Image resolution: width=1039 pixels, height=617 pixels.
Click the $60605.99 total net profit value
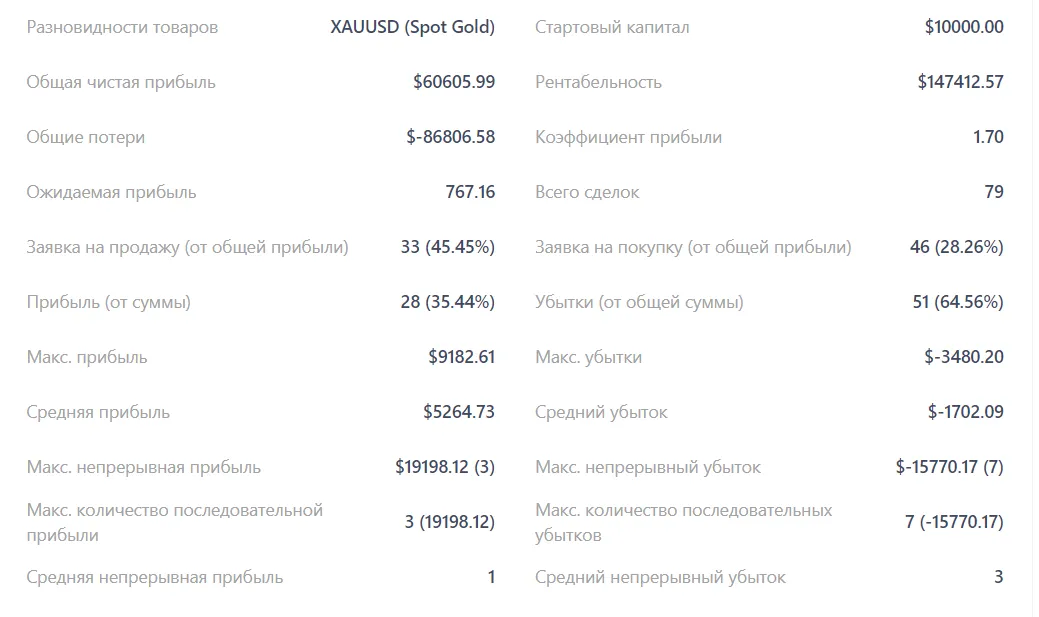coord(454,82)
